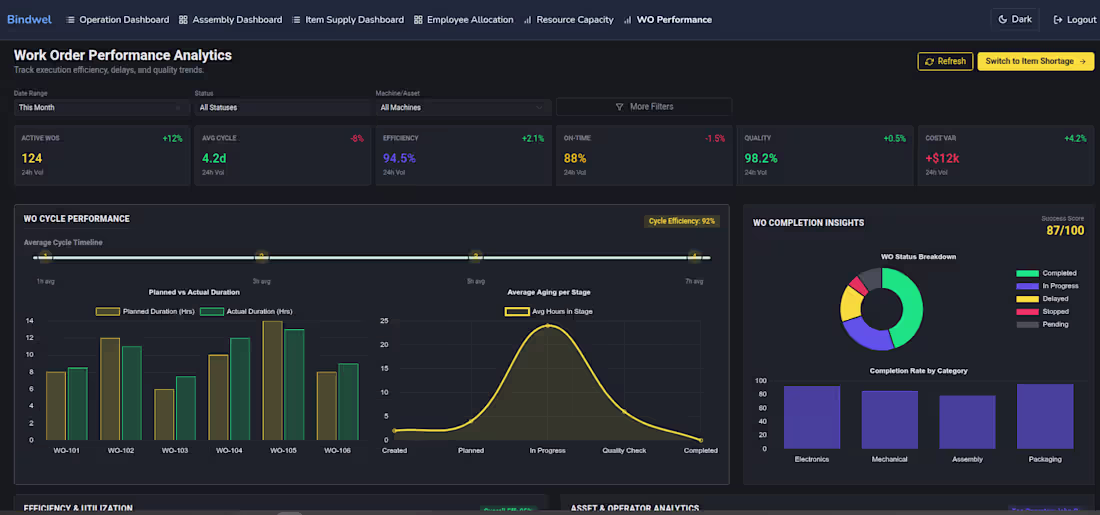
Task: Expand the Status dropdown showing All Statuses
Action: 282,107
